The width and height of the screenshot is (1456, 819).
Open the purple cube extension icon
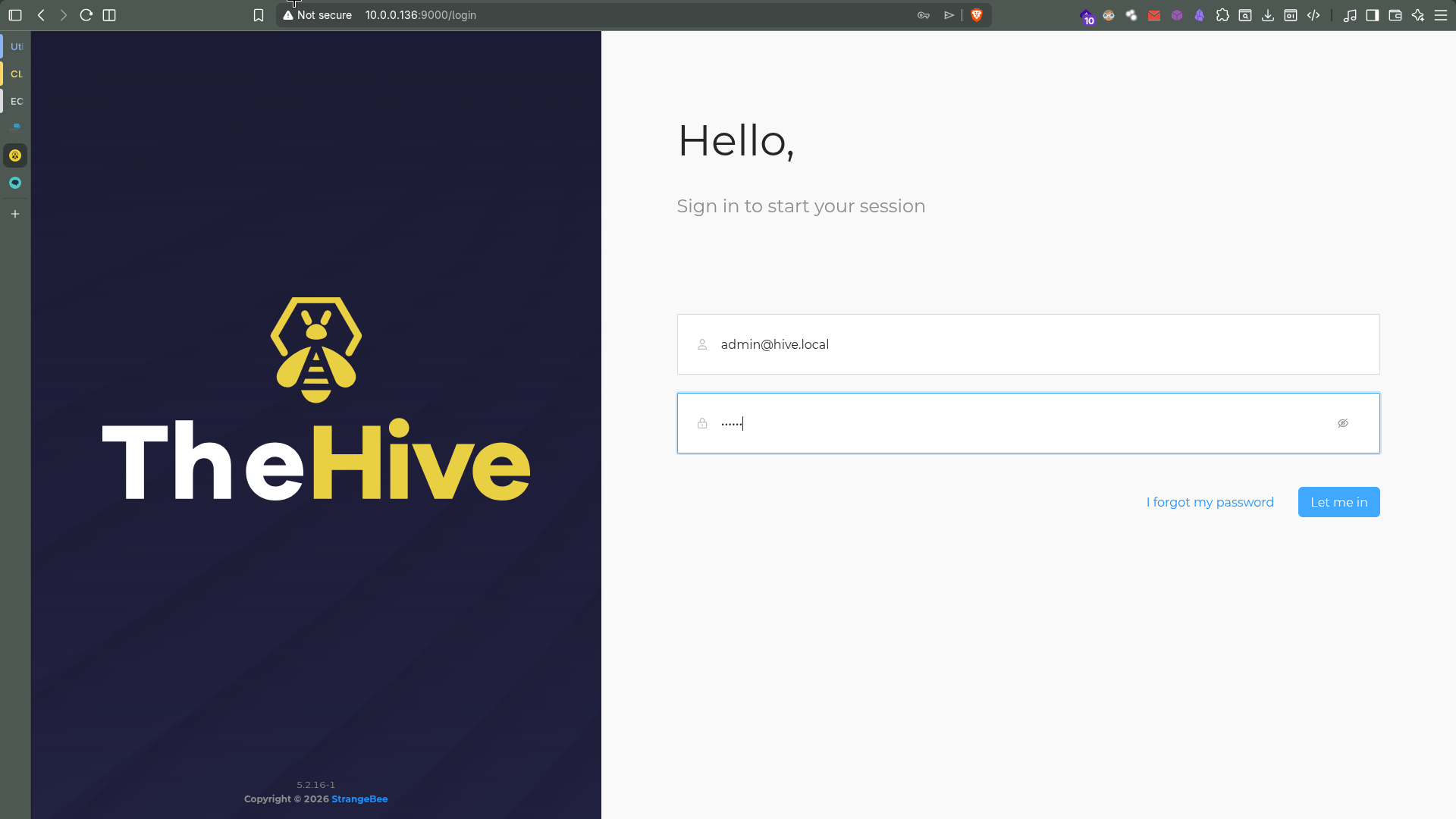click(x=1177, y=15)
